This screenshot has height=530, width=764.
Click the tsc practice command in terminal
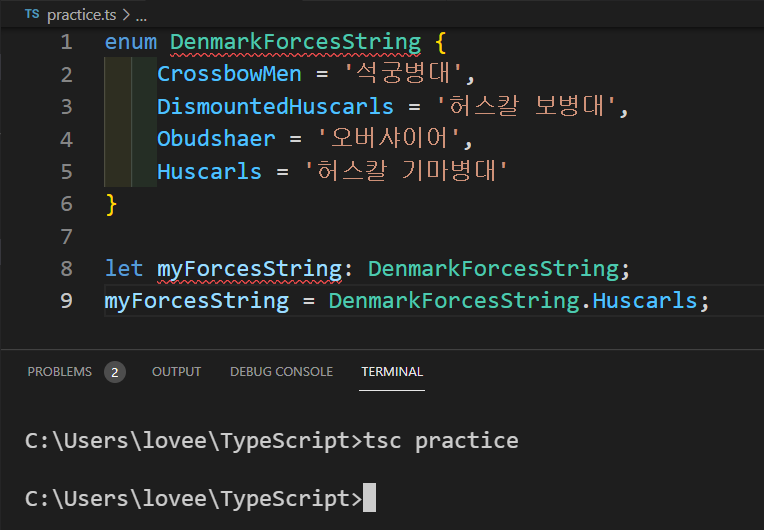click(440, 441)
